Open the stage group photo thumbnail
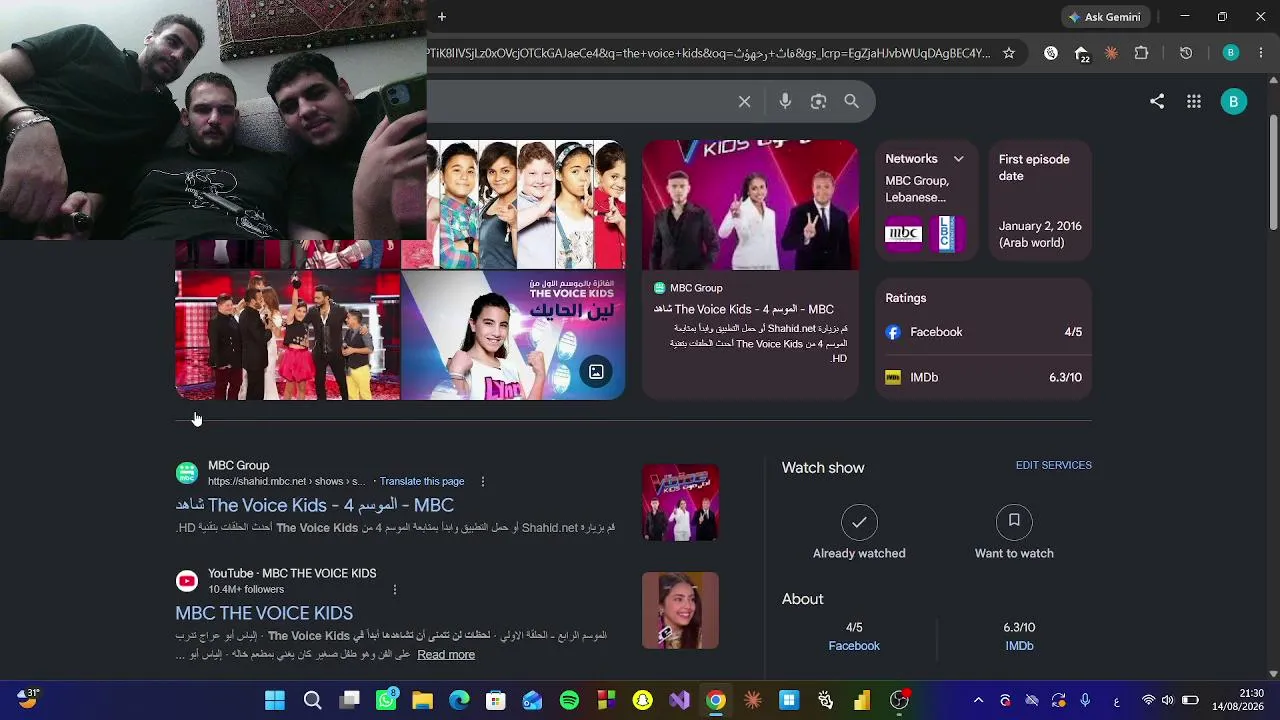This screenshot has width=1280, height=720. pyautogui.click(x=287, y=336)
